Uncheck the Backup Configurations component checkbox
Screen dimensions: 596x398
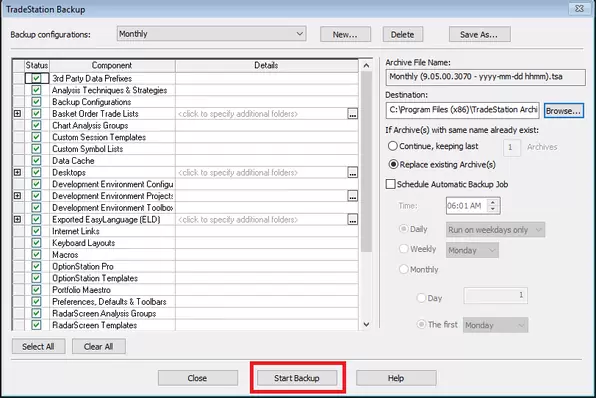click(36, 102)
